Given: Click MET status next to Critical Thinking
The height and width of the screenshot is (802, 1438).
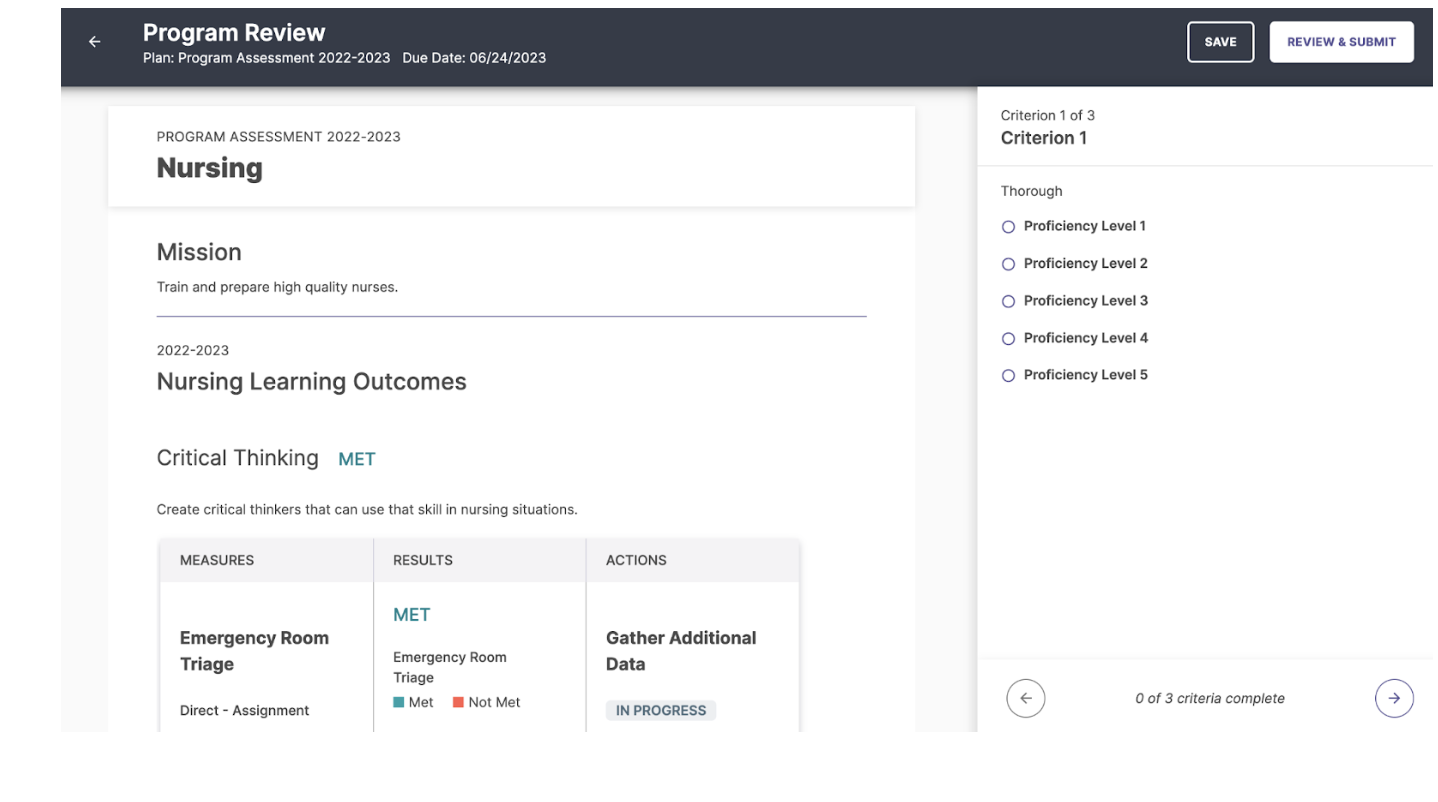Looking at the screenshot, I should coord(357,460).
